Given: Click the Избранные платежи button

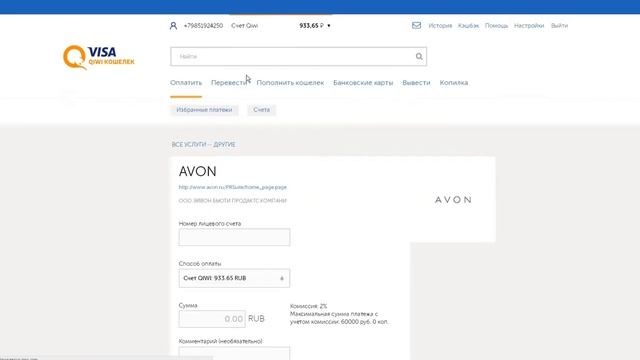Looking at the screenshot, I should (204, 110).
